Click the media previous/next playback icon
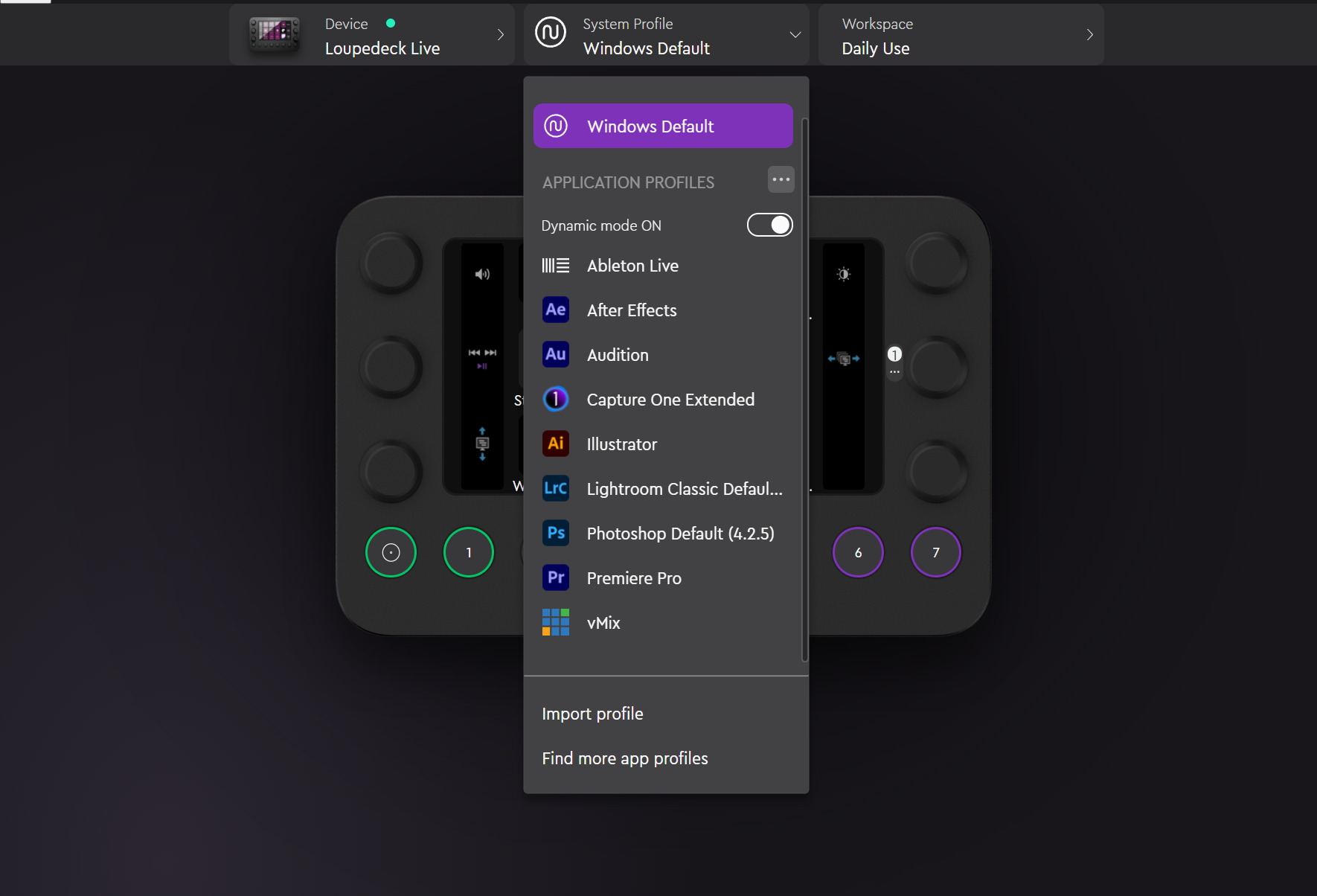 pyautogui.click(x=482, y=359)
